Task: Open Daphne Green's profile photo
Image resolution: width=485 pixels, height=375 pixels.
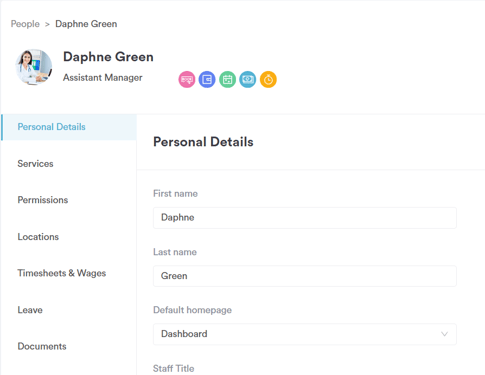Action: [34, 67]
